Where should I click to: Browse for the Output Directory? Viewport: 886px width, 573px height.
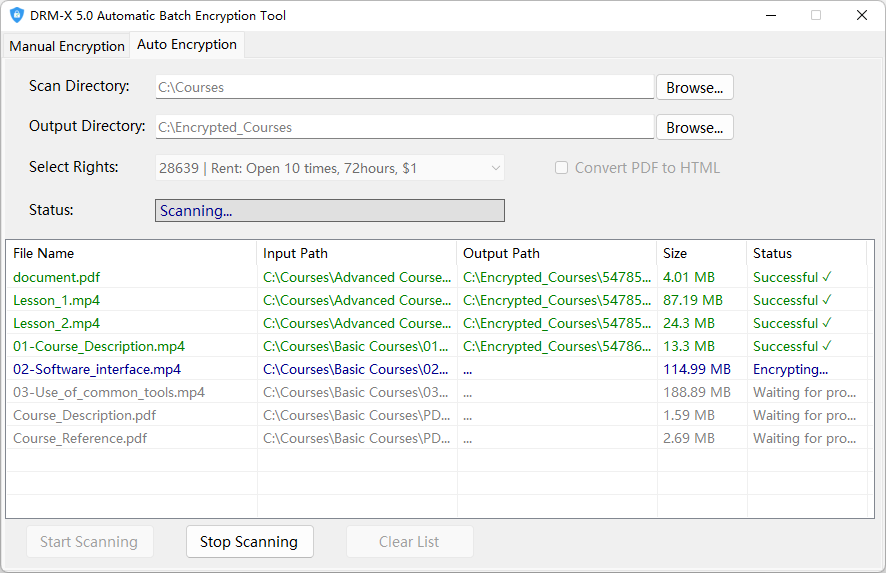tap(694, 128)
